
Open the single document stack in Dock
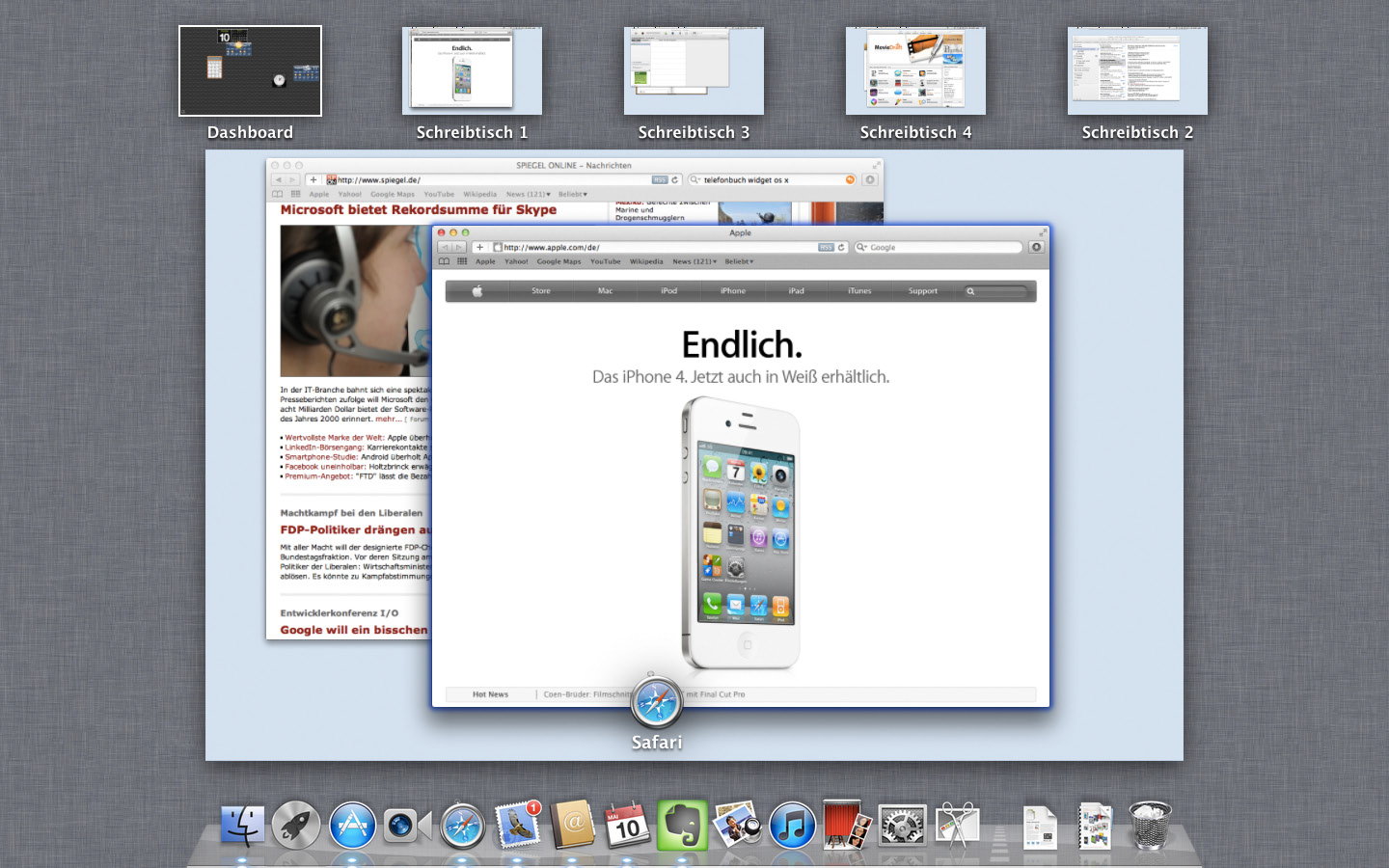click(x=1040, y=827)
